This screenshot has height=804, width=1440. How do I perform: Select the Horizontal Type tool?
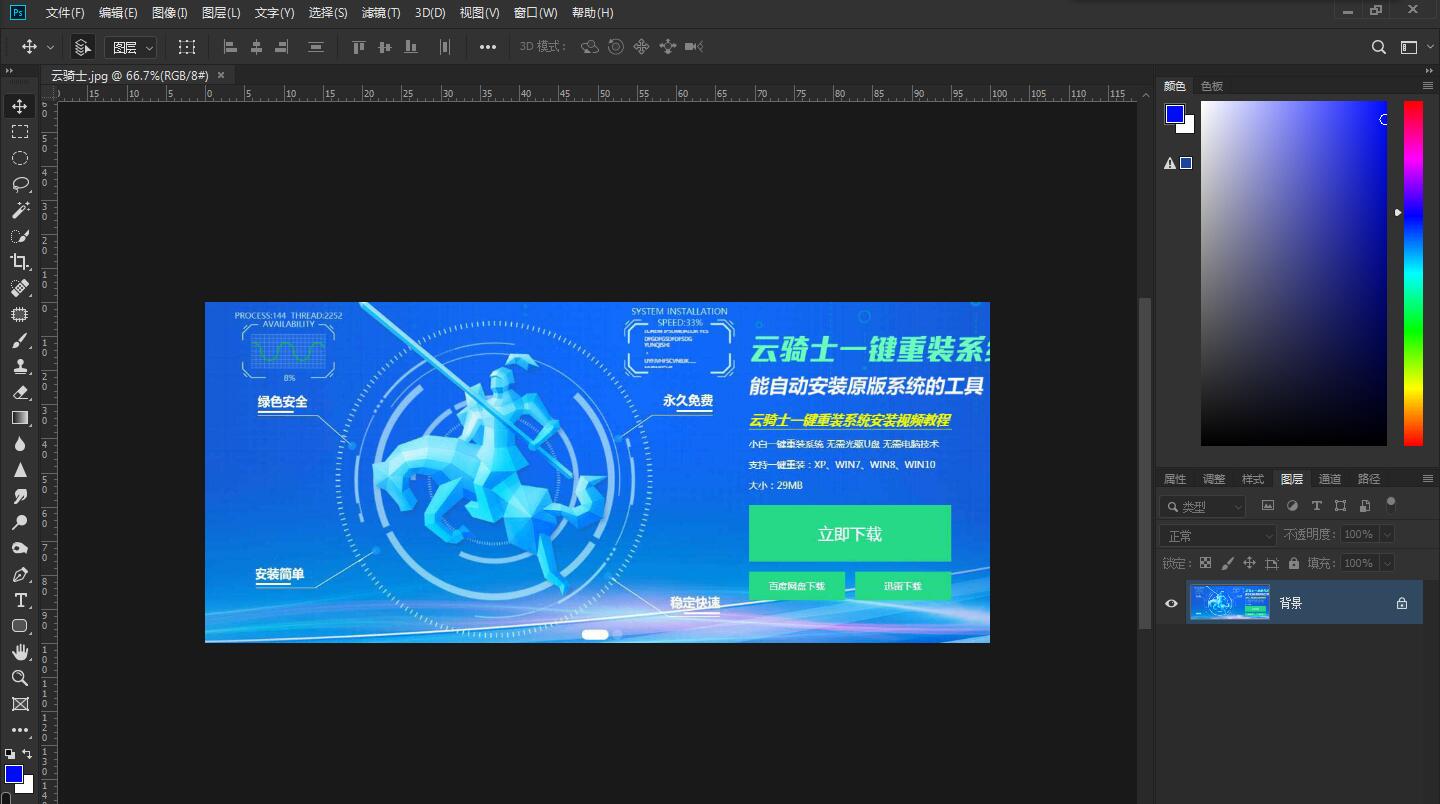[x=20, y=600]
